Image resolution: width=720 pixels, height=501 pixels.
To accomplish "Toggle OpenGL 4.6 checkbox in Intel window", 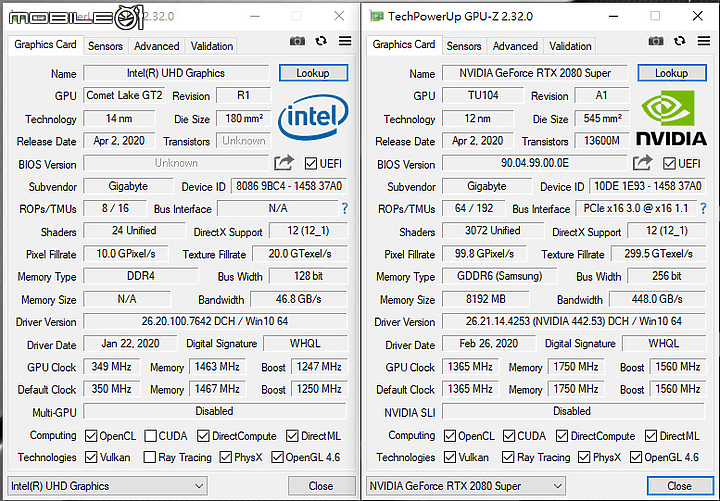I will click(x=277, y=457).
